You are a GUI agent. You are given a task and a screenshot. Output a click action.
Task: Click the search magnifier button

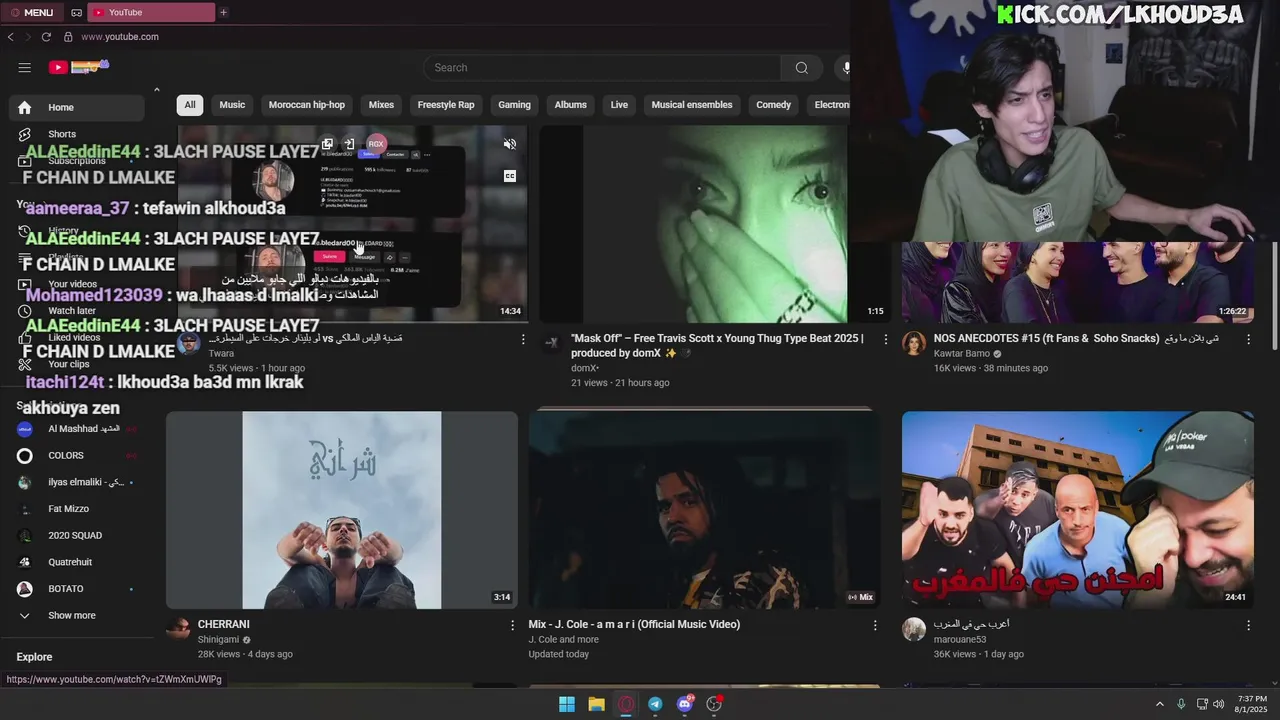click(x=801, y=68)
